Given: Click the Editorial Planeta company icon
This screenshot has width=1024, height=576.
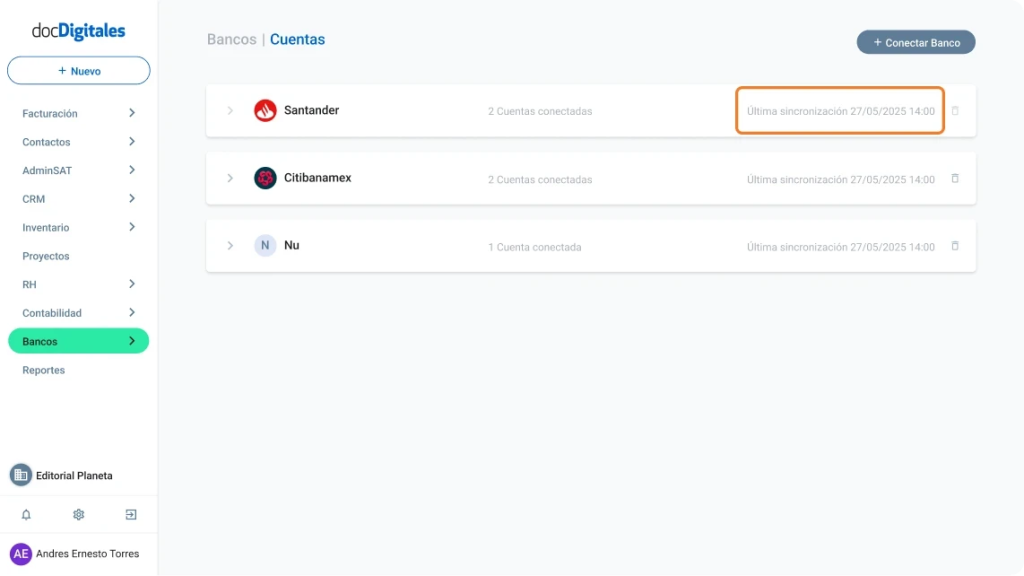Looking at the screenshot, I should [21, 475].
